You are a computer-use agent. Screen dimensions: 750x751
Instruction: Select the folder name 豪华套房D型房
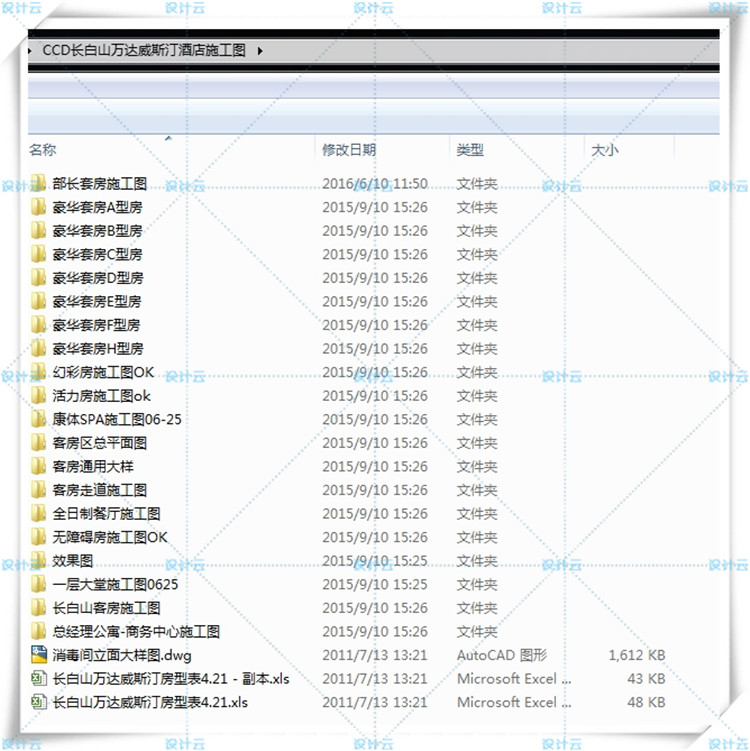(x=98, y=278)
